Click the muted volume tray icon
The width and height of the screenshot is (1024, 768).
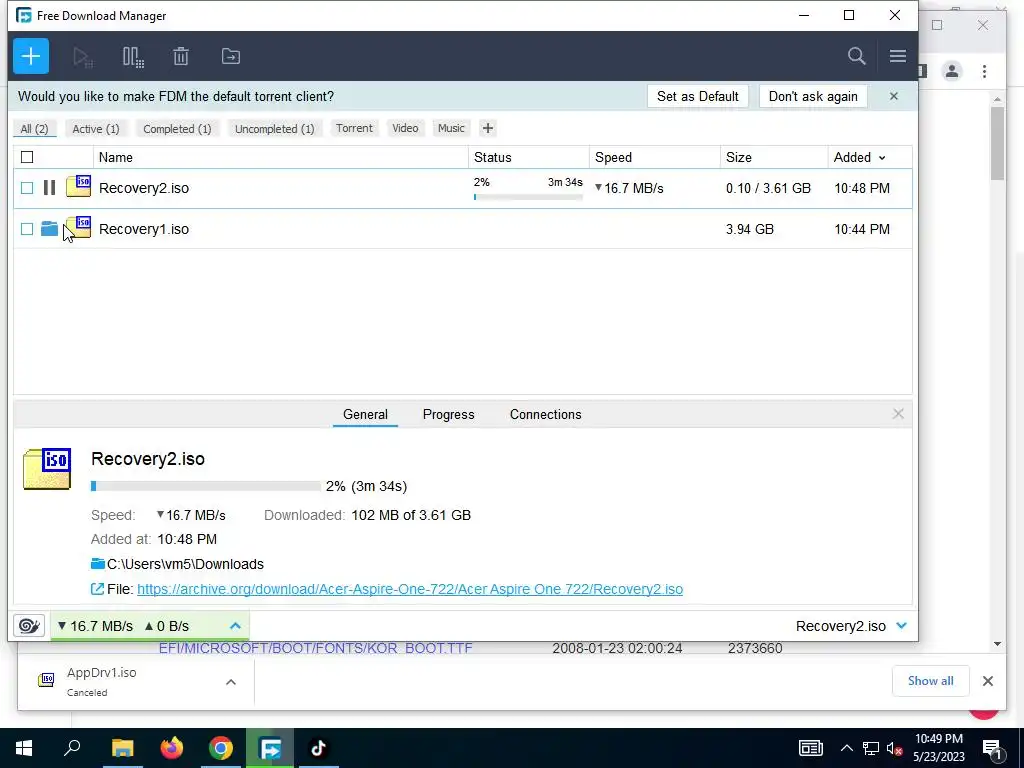[x=894, y=748]
